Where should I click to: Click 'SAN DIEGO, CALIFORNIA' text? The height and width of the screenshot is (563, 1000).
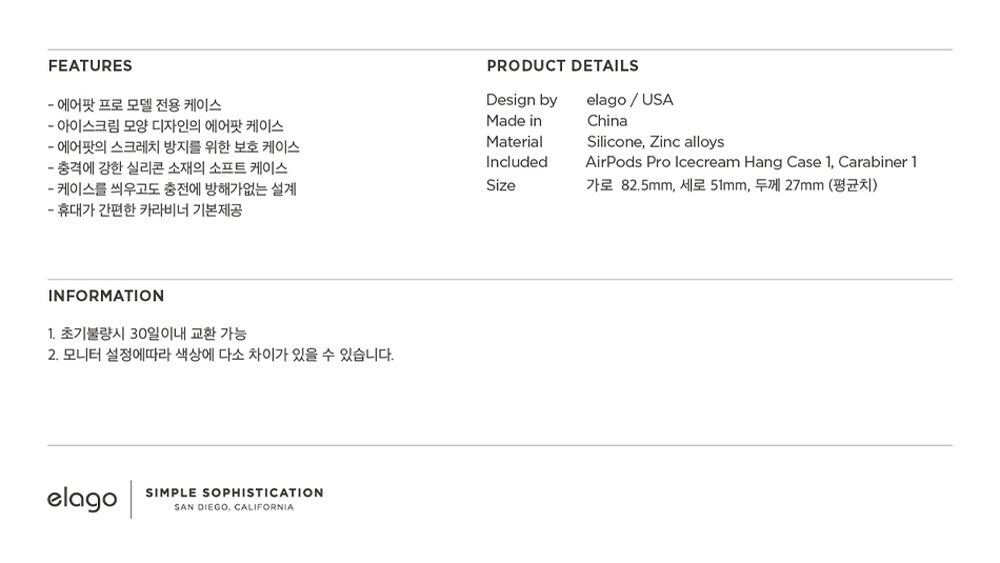pyautogui.click(x=234, y=508)
